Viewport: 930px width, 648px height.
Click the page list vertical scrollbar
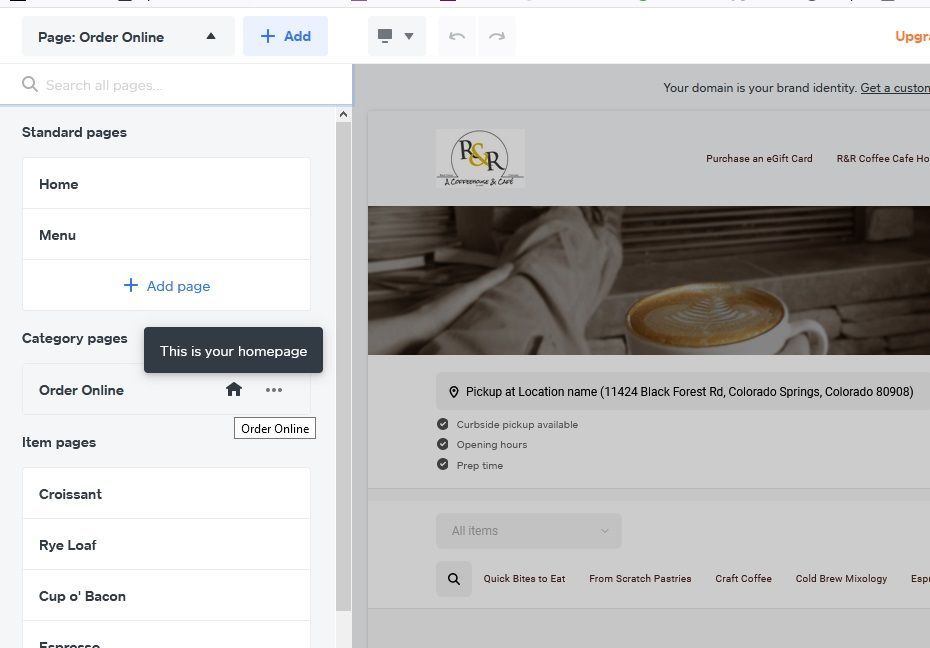(343, 360)
